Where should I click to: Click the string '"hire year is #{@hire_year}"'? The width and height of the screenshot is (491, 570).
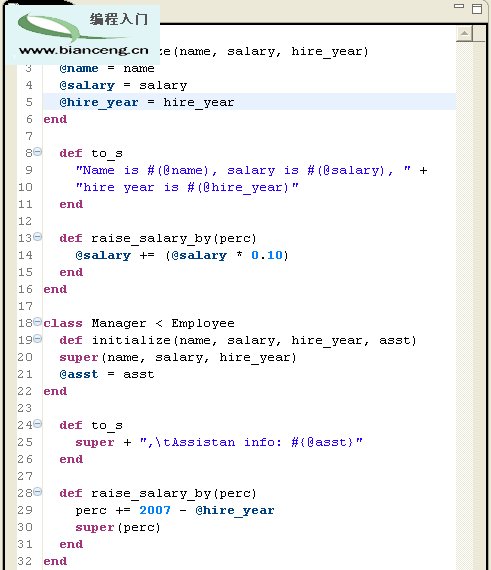pos(187,188)
